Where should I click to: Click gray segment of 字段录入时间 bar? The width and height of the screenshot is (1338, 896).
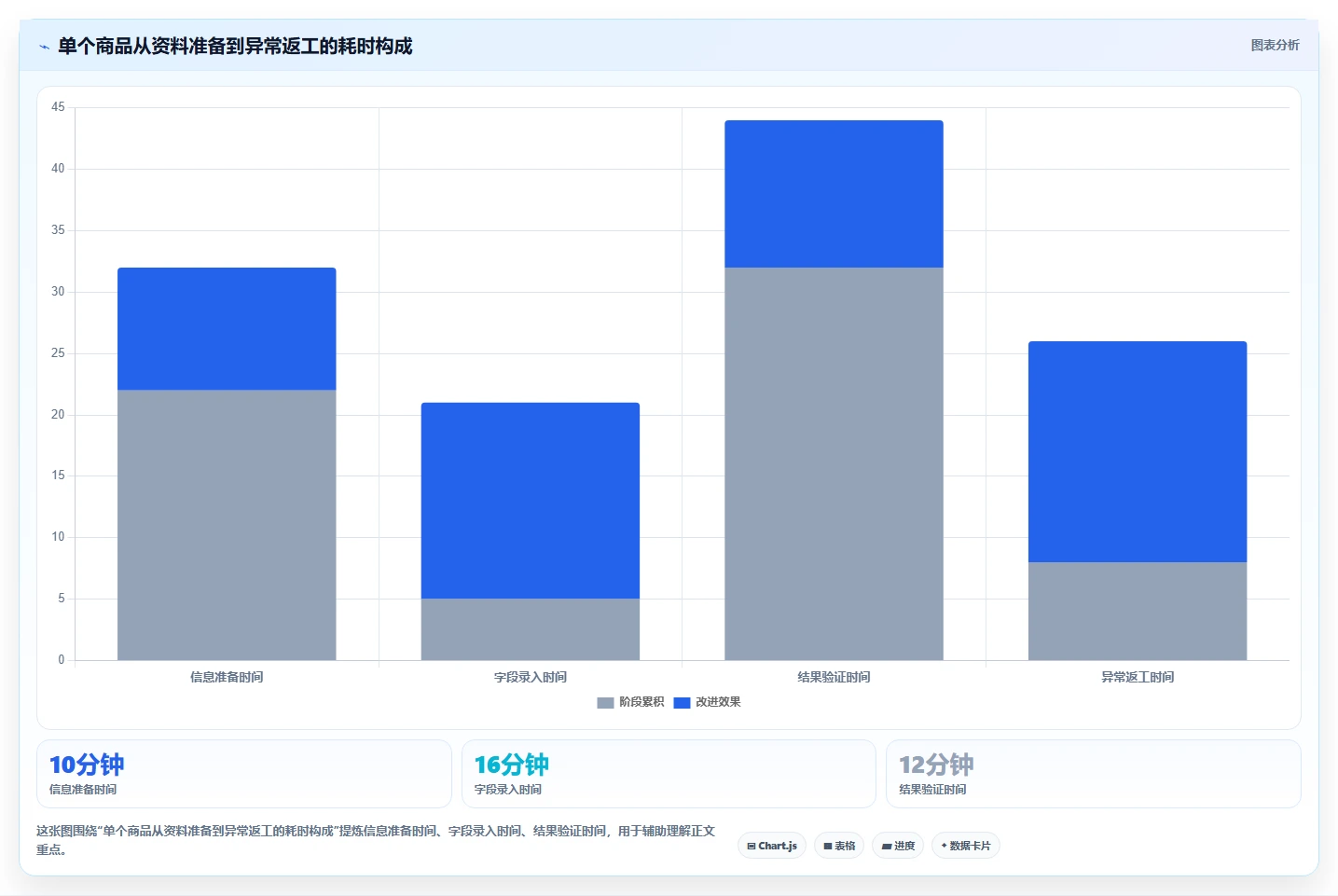(x=531, y=629)
